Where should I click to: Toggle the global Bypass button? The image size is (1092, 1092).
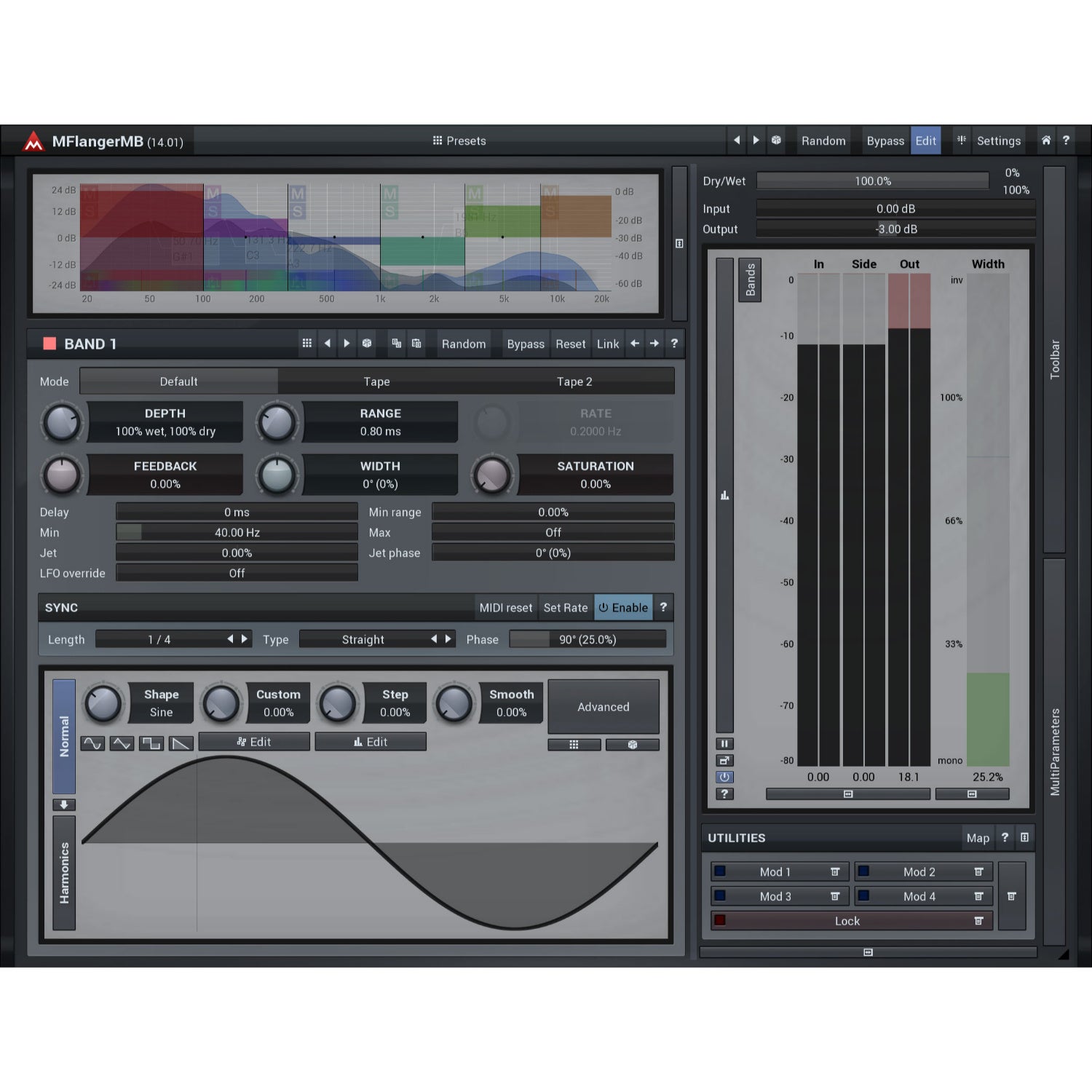885,141
